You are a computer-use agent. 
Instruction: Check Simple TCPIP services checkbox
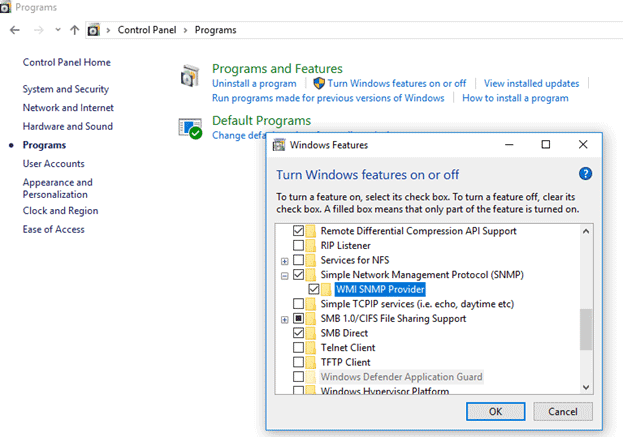coord(298,304)
